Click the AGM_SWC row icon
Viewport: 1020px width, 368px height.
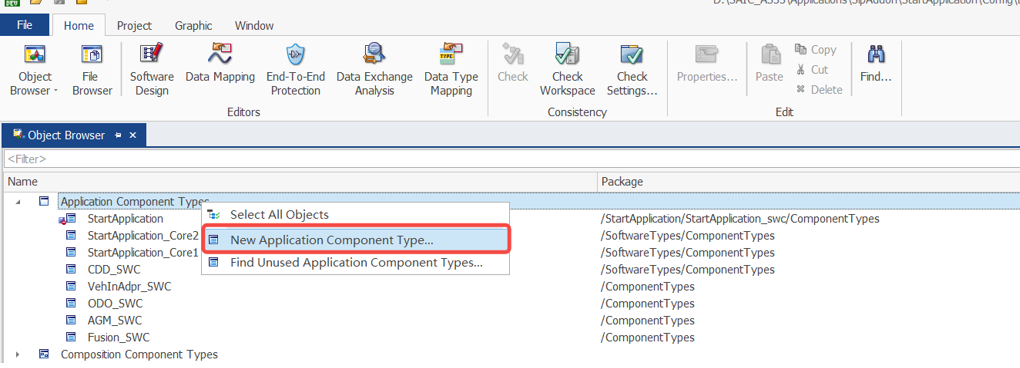click(x=71, y=321)
